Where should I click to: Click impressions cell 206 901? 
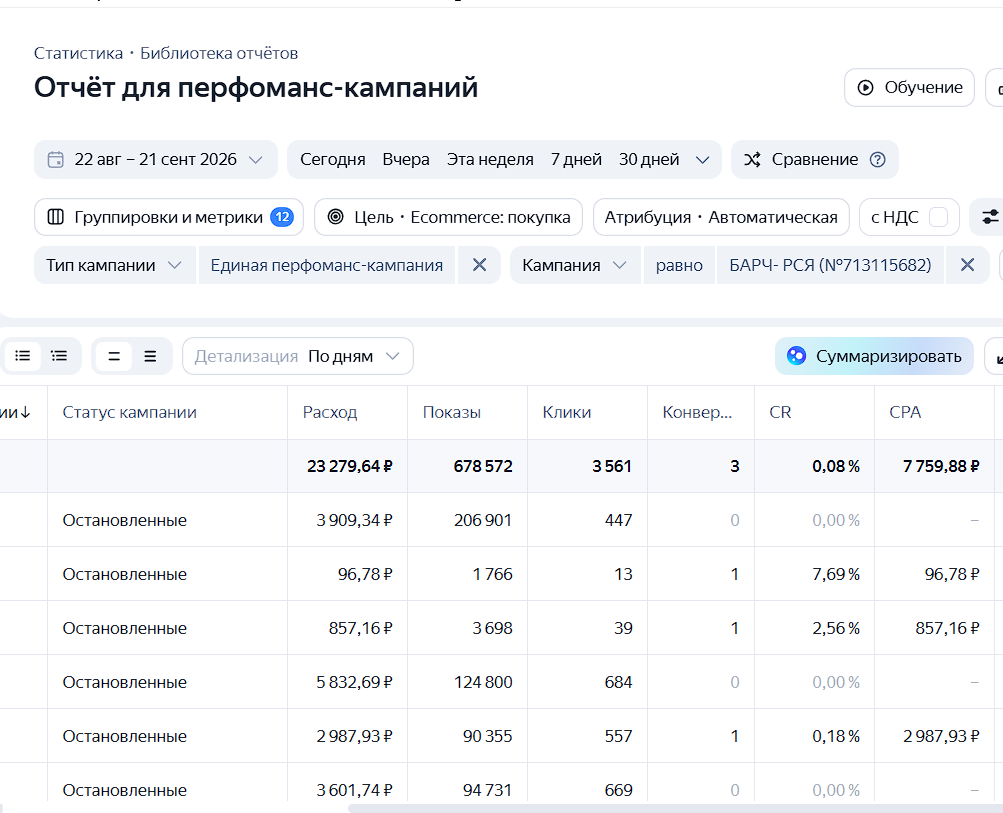click(x=483, y=520)
